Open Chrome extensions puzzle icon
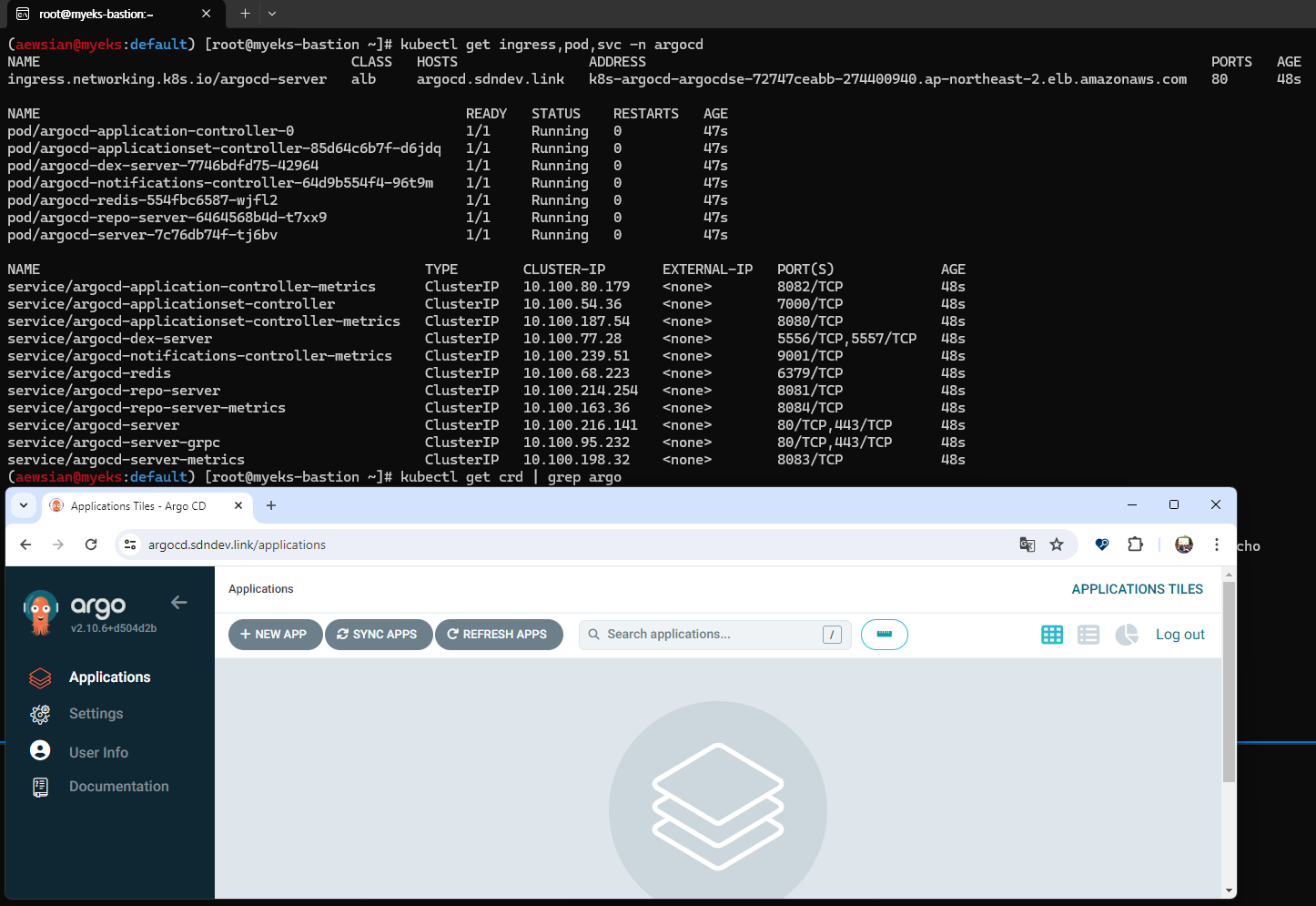 [x=1135, y=545]
